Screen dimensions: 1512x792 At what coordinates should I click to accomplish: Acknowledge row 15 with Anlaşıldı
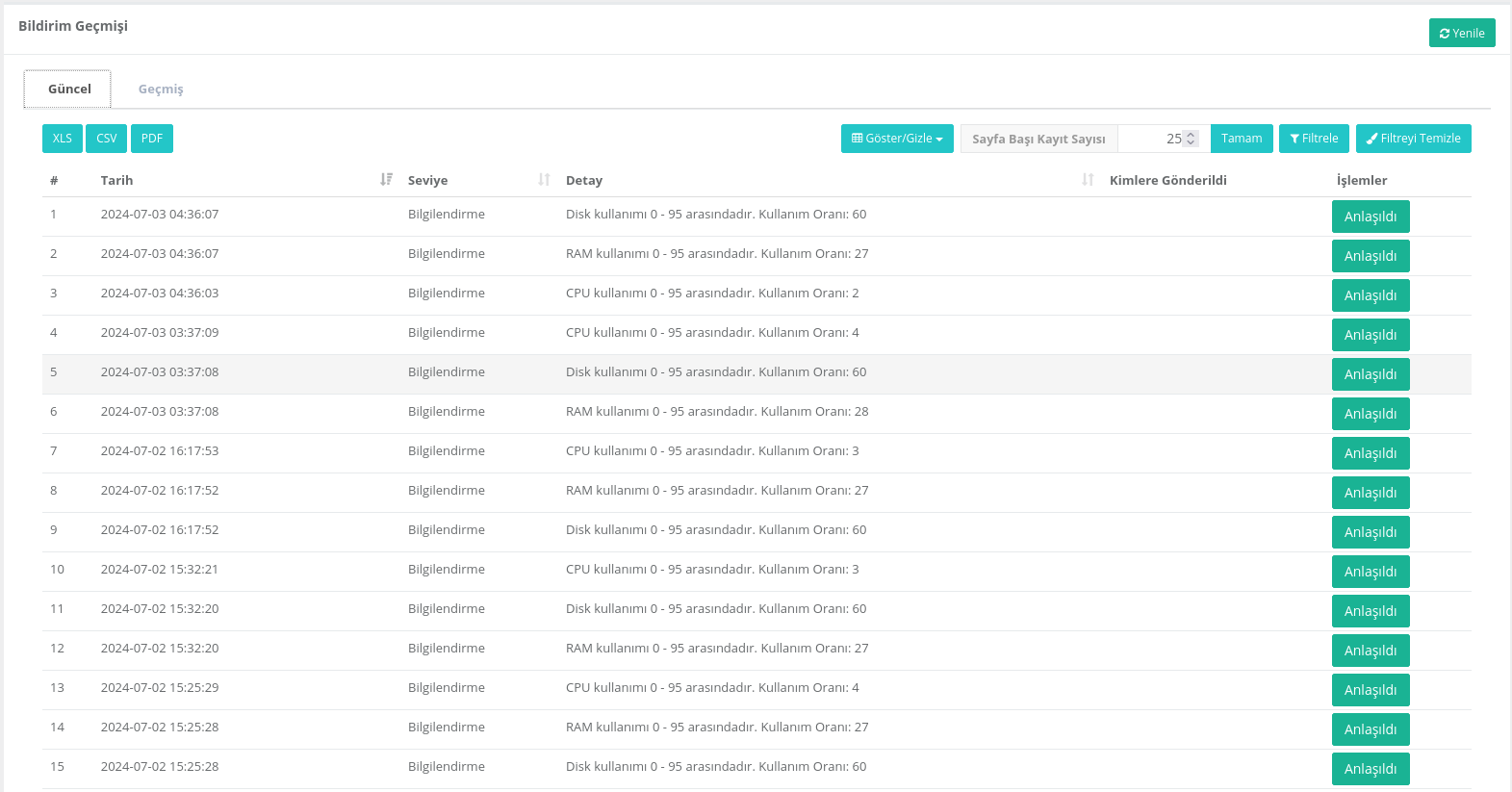(1371, 769)
